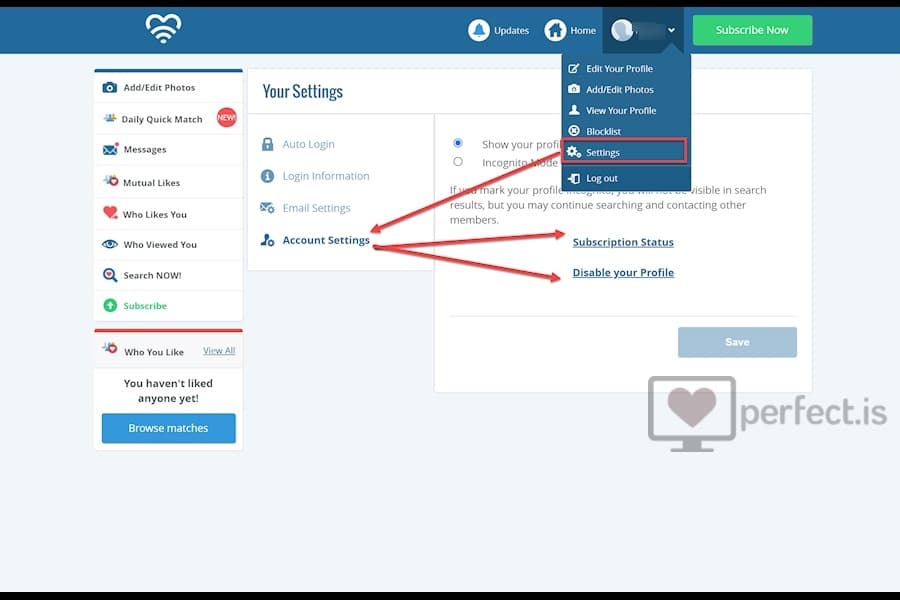Open the Subscription Status link

(x=623, y=242)
